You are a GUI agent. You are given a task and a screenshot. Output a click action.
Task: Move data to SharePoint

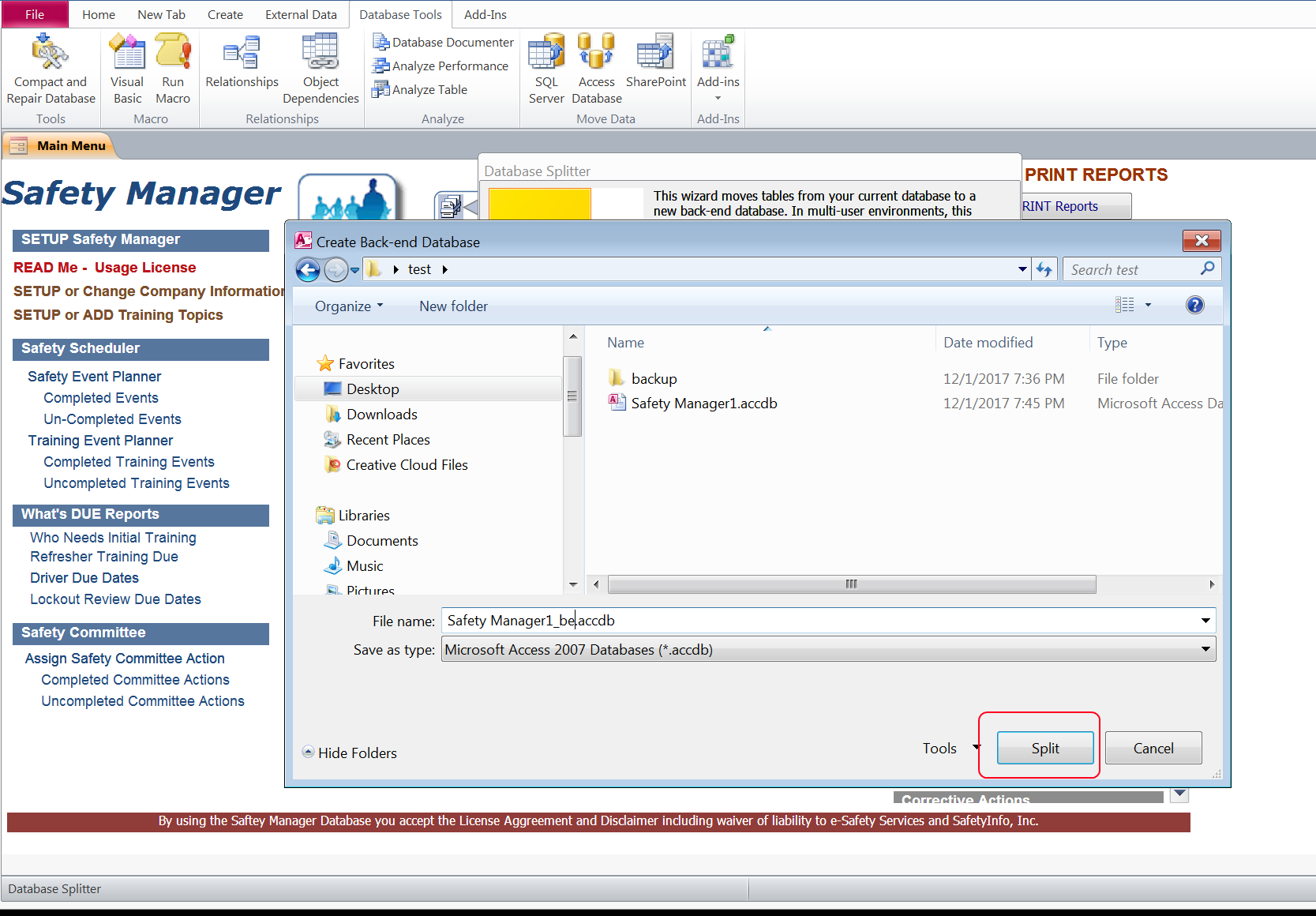656,62
